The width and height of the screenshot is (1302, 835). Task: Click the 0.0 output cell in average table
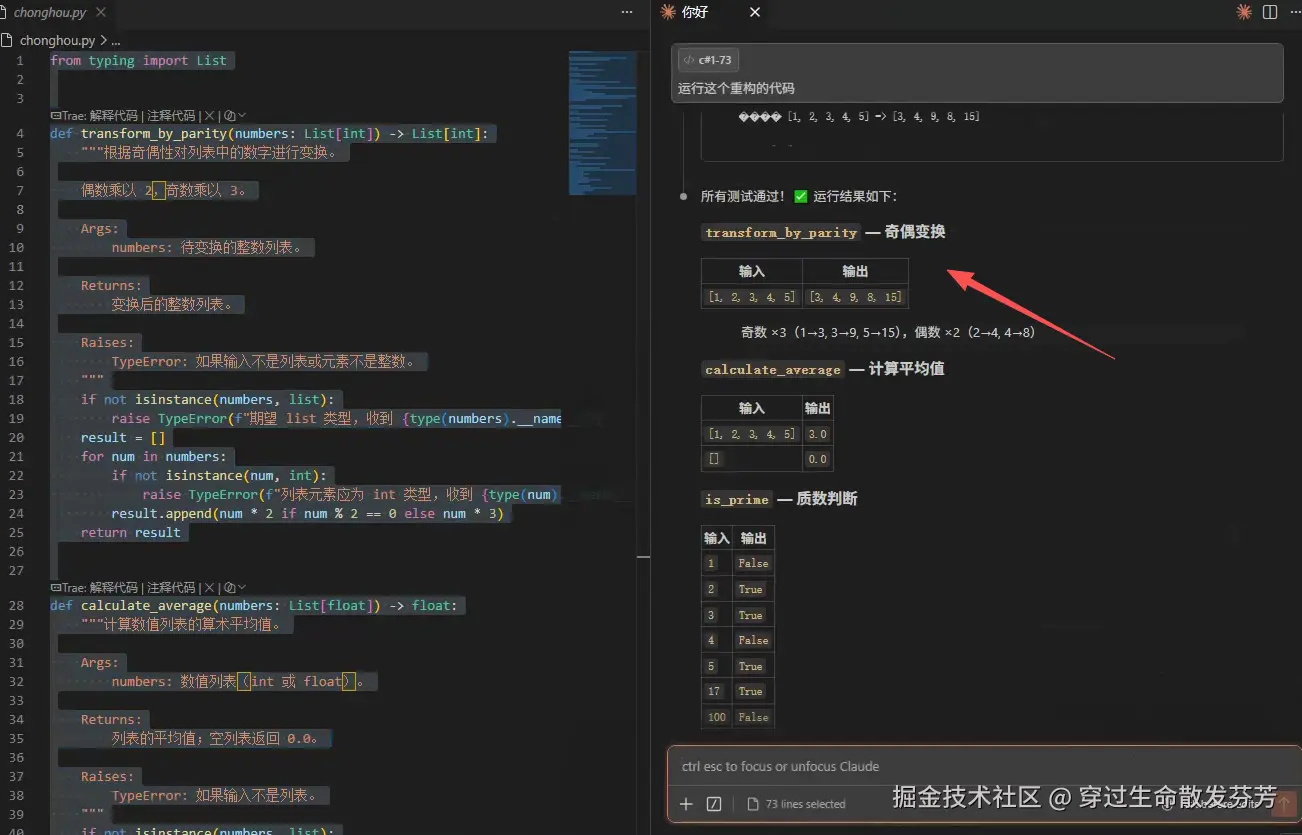pyautogui.click(x=817, y=459)
